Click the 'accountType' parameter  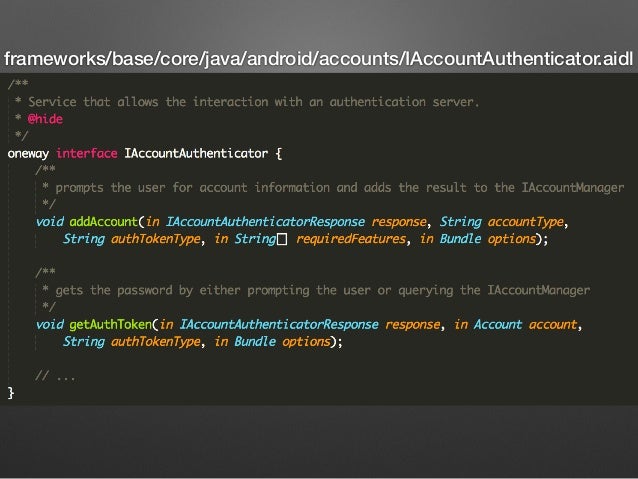tap(526, 222)
